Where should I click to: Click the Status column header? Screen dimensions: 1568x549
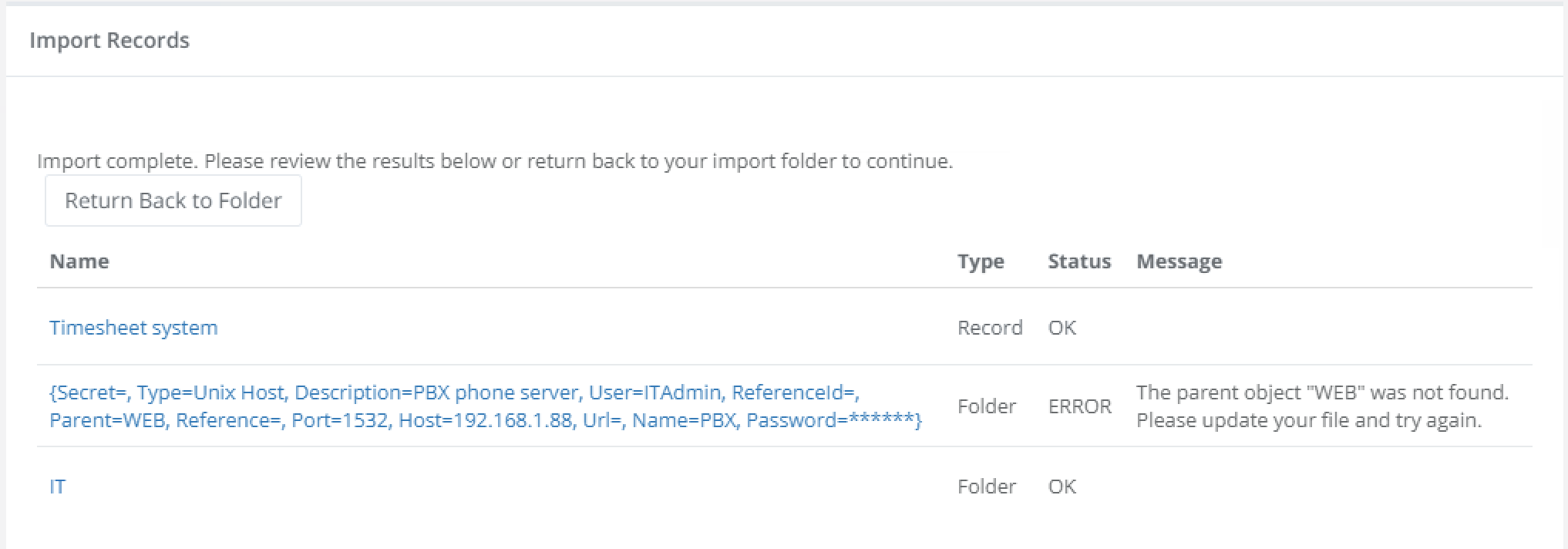tap(1078, 261)
